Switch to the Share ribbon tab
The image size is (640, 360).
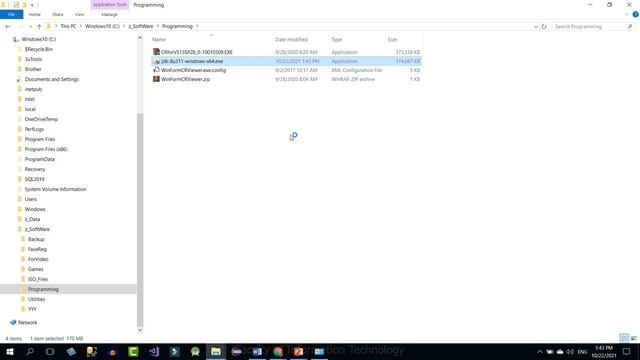pyautogui.click(x=58, y=14)
